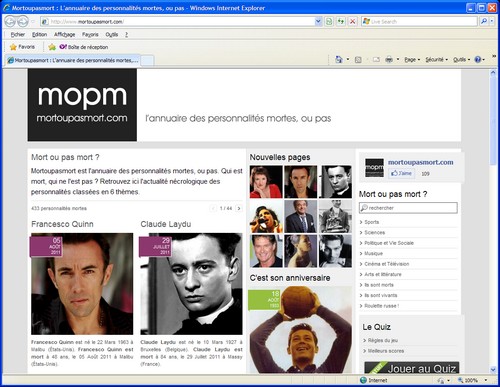Click the add to favorites bar star icon

click(52, 47)
